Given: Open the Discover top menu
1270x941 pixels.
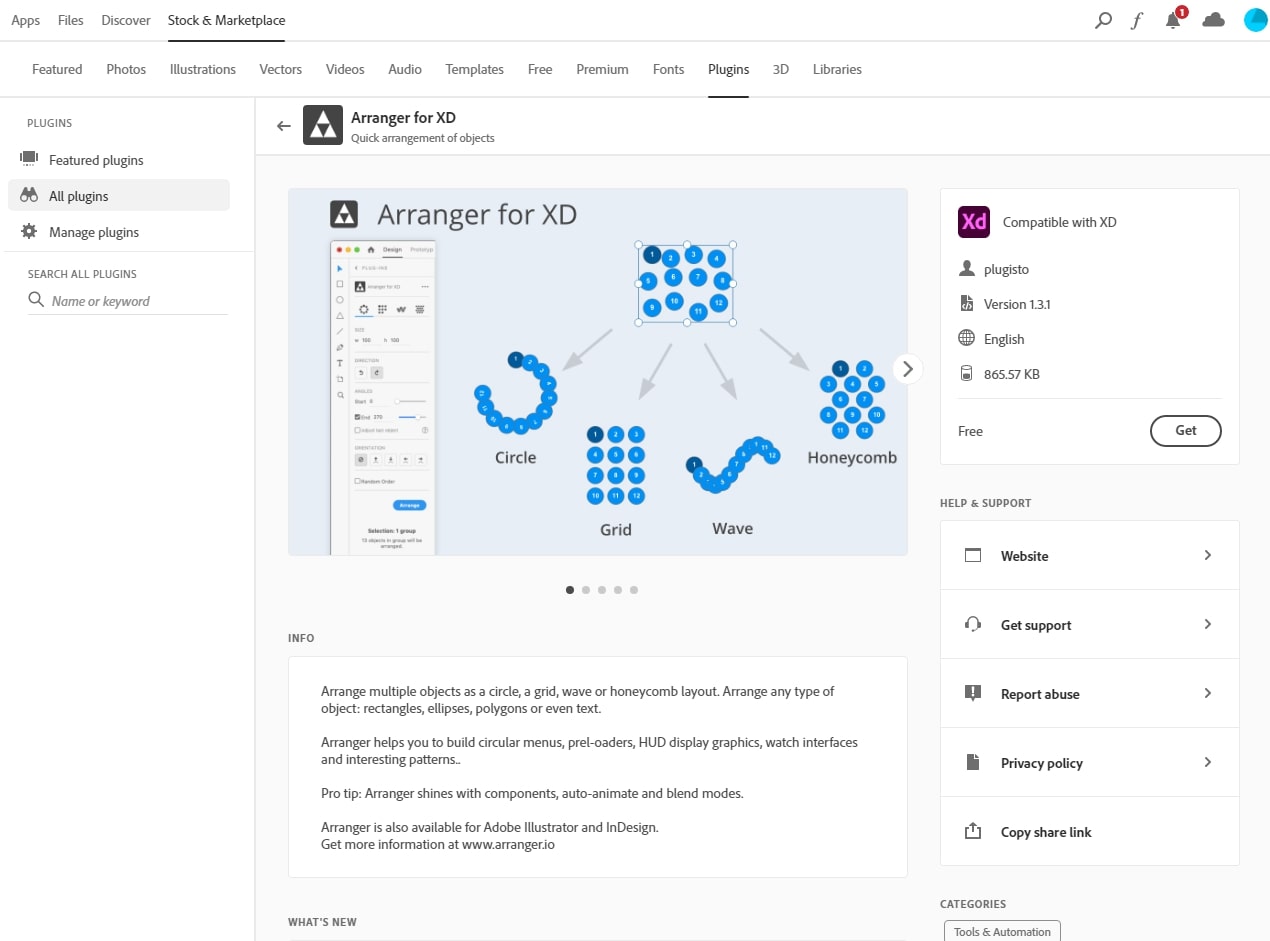Looking at the screenshot, I should point(126,20).
